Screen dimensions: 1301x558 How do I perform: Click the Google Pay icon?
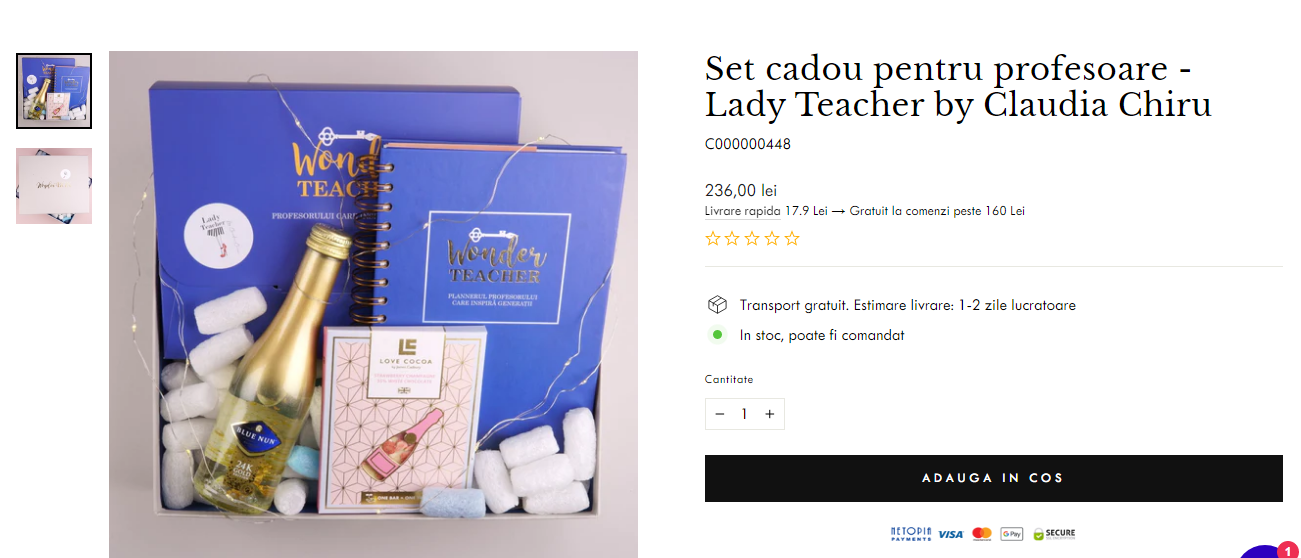[1011, 534]
